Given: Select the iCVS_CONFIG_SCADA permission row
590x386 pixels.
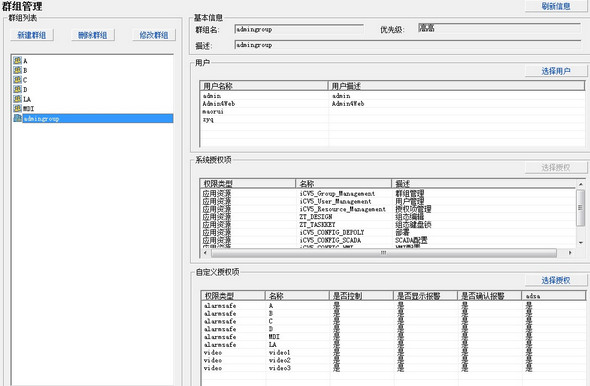Looking at the screenshot, I should tap(388, 240).
